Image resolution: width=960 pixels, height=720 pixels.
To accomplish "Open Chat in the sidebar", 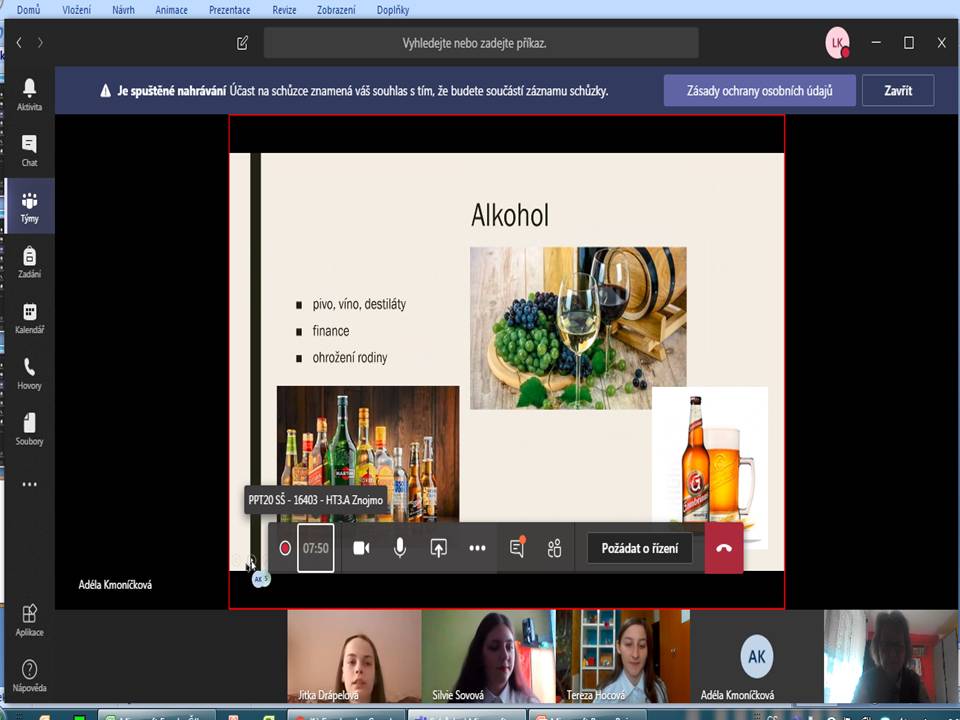I will pyautogui.click(x=29, y=149).
